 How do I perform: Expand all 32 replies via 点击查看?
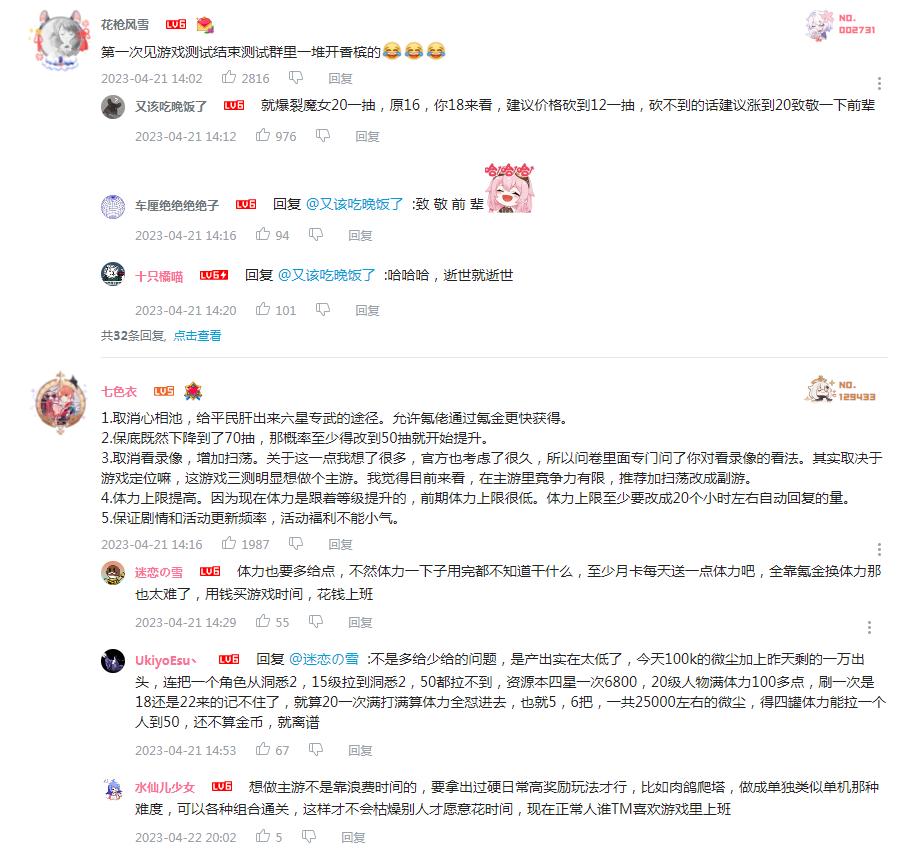(x=197, y=336)
